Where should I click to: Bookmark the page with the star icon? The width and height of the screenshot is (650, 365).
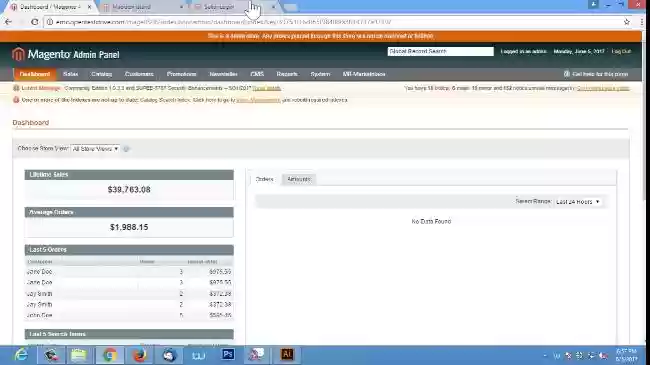tap(626, 22)
